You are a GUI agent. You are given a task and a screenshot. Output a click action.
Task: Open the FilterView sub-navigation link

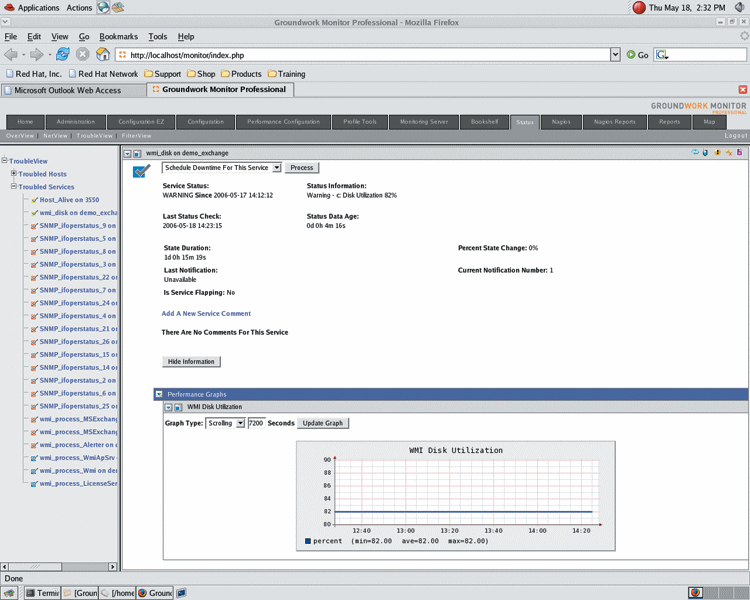click(136, 136)
